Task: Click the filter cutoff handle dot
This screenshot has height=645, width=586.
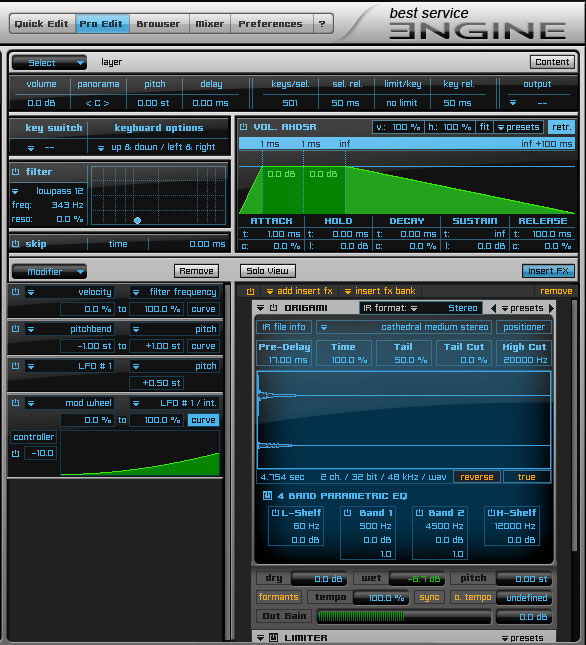Action: coord(137,220)
